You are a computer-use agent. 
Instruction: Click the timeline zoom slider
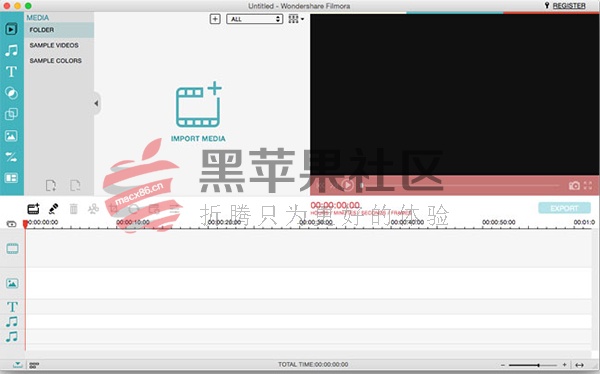[533, 365]
